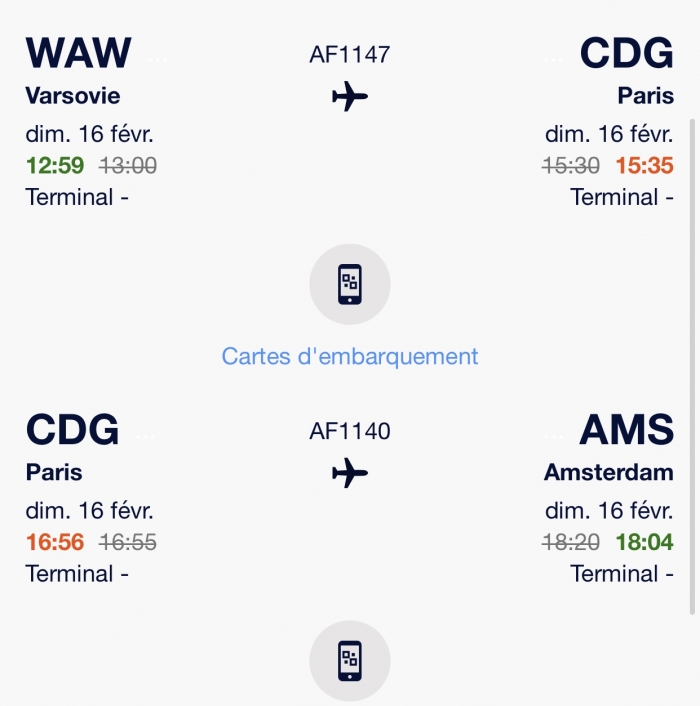Image resolution: width=700 pixels, height=706 pixels.
Task: Open the boarding pass icon below the Amsterdam flight
Action: (349, 661)
